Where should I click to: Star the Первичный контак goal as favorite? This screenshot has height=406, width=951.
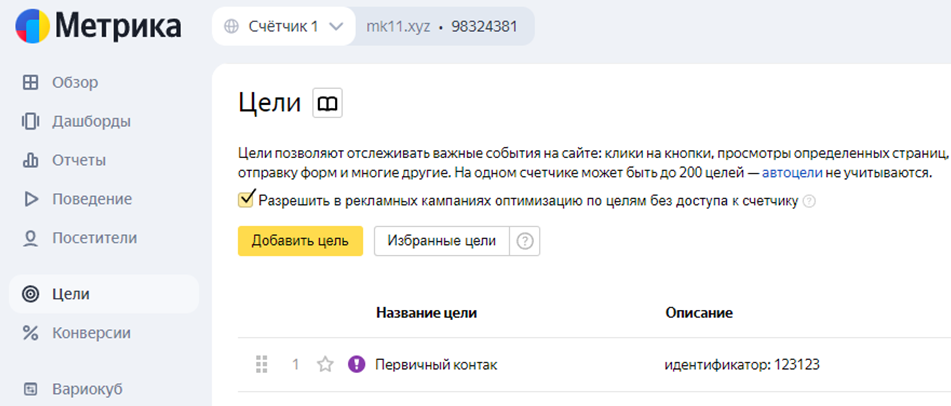(x=326, y=365)
